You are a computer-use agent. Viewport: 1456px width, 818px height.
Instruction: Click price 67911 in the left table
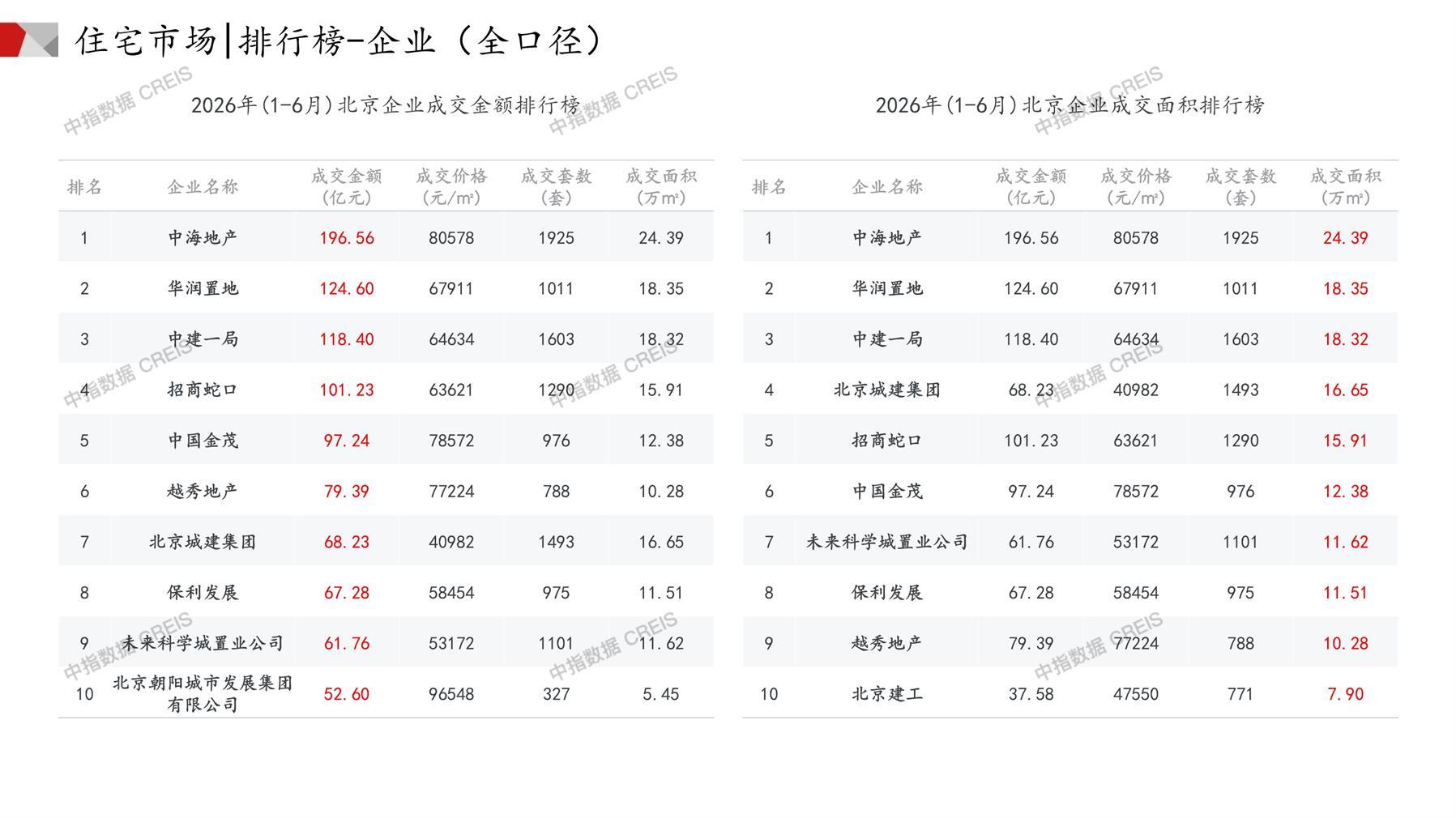pos(451,288)
